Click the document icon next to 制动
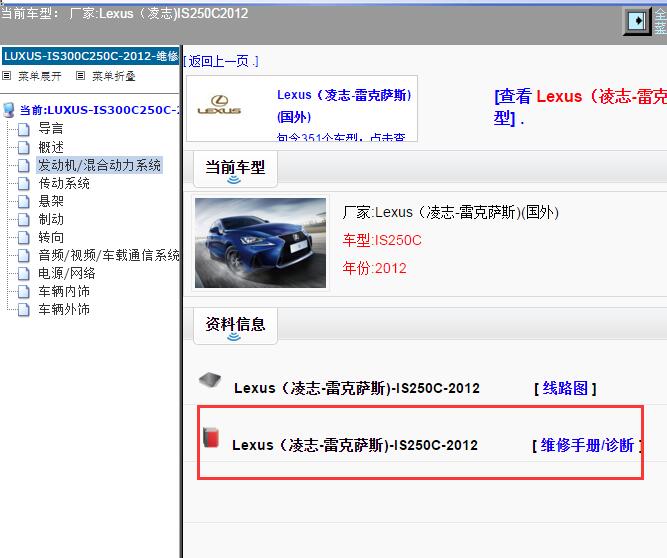This screenshot has height=558, width=667. pos(24,219)
